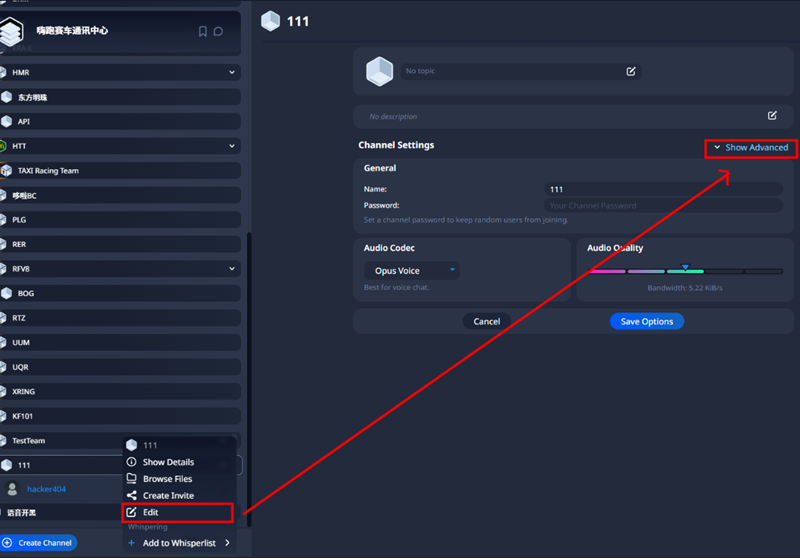
Task: Open the server chat bubble icon
Action: click(x=218, y=31)
